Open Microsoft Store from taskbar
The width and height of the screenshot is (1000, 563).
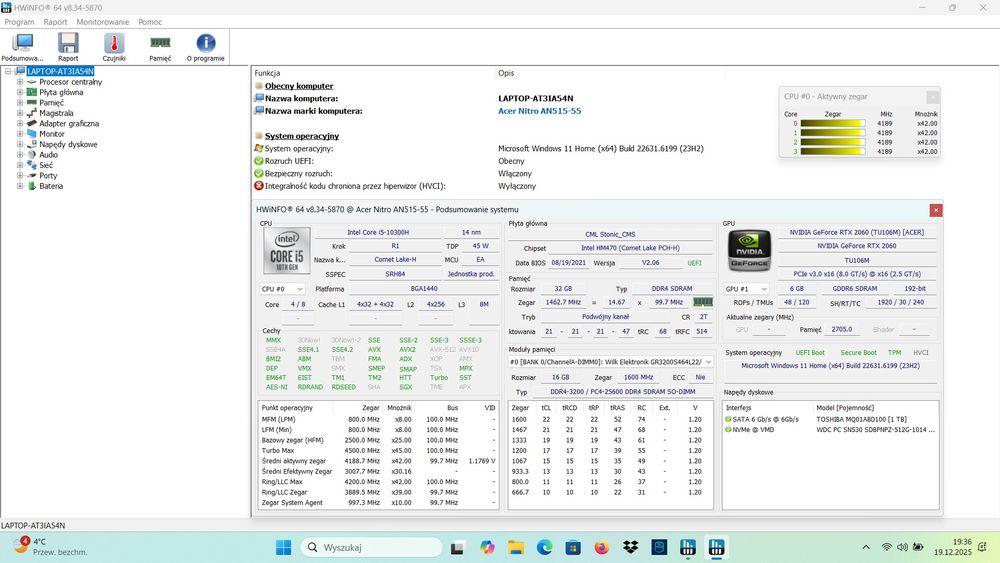(x=573, y=547)
